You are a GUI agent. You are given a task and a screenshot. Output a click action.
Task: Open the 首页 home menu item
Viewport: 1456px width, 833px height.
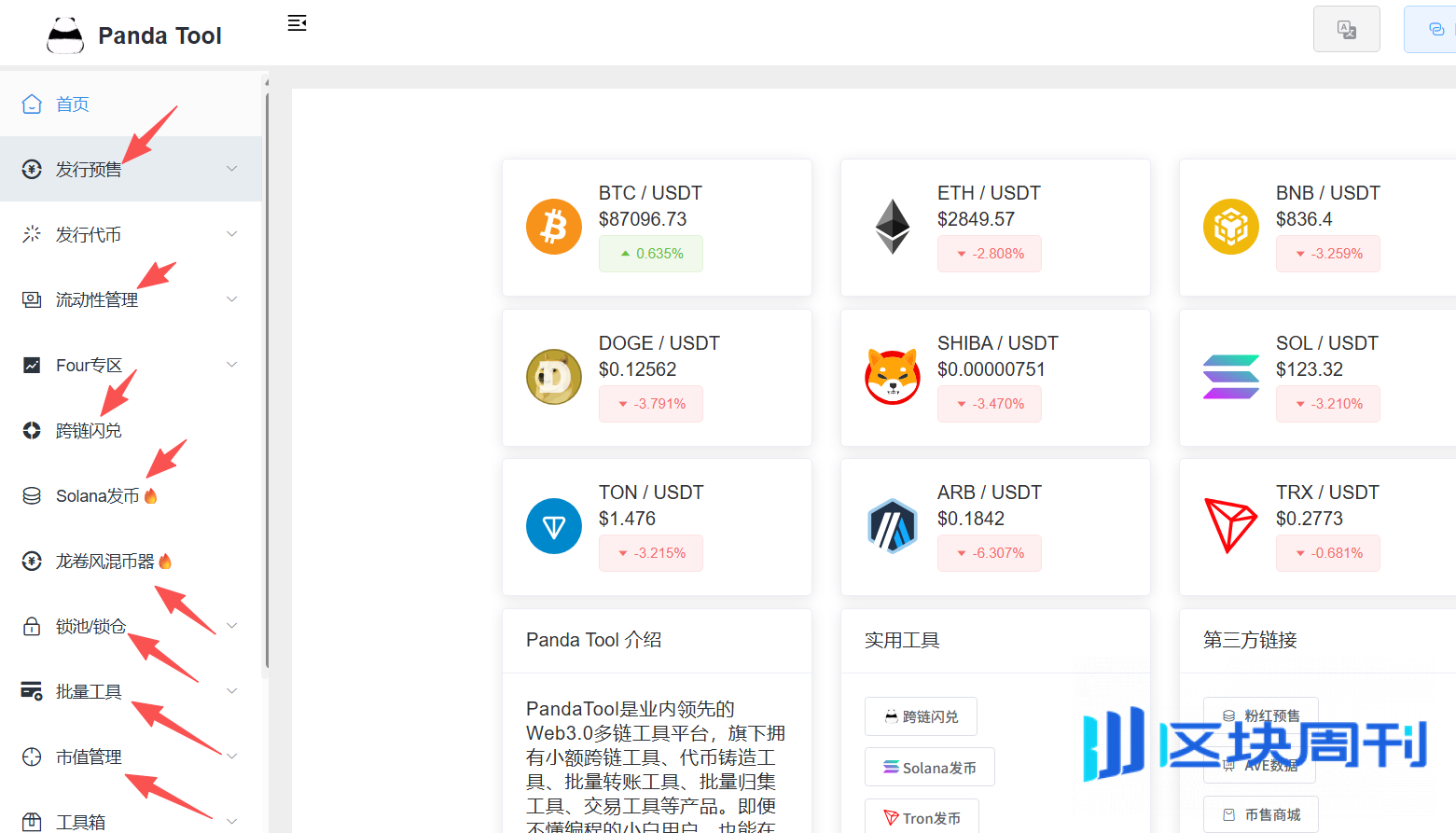(x=73, y=104)
